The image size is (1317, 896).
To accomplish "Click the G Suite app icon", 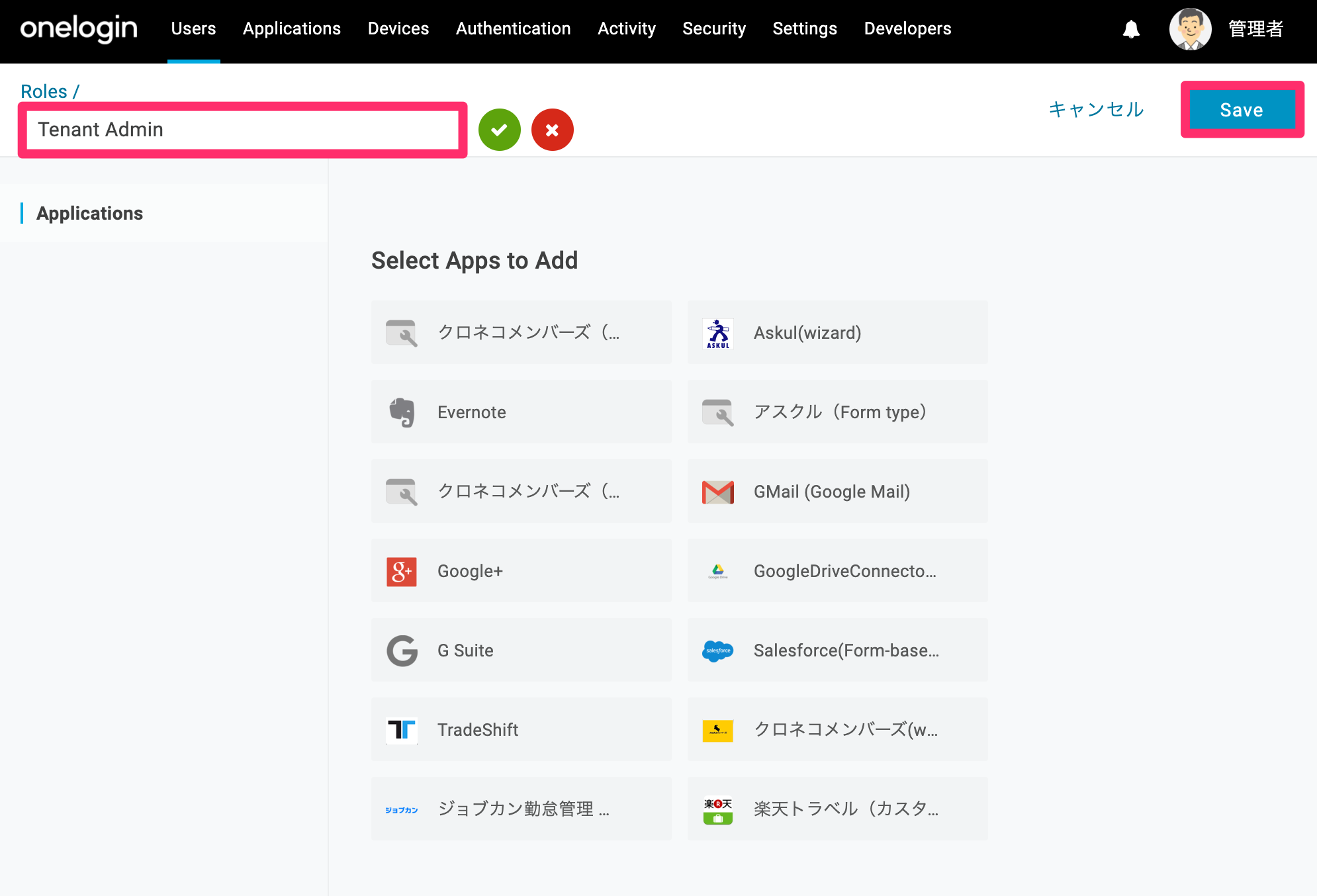I will pyautogui.click(x=402, y=650).
